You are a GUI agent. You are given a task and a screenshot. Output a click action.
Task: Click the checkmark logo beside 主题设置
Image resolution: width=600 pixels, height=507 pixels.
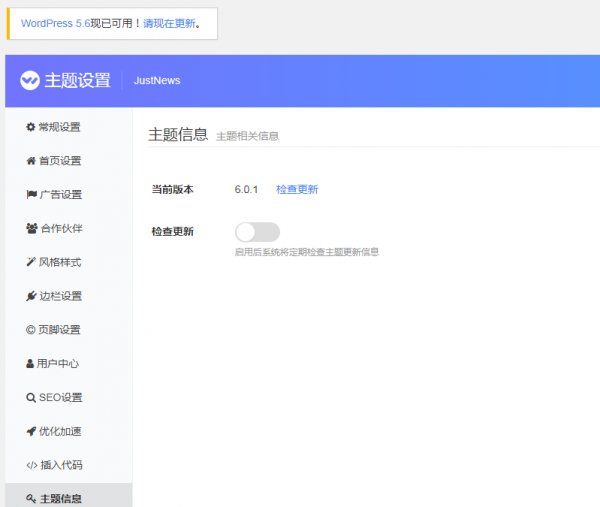30,80
